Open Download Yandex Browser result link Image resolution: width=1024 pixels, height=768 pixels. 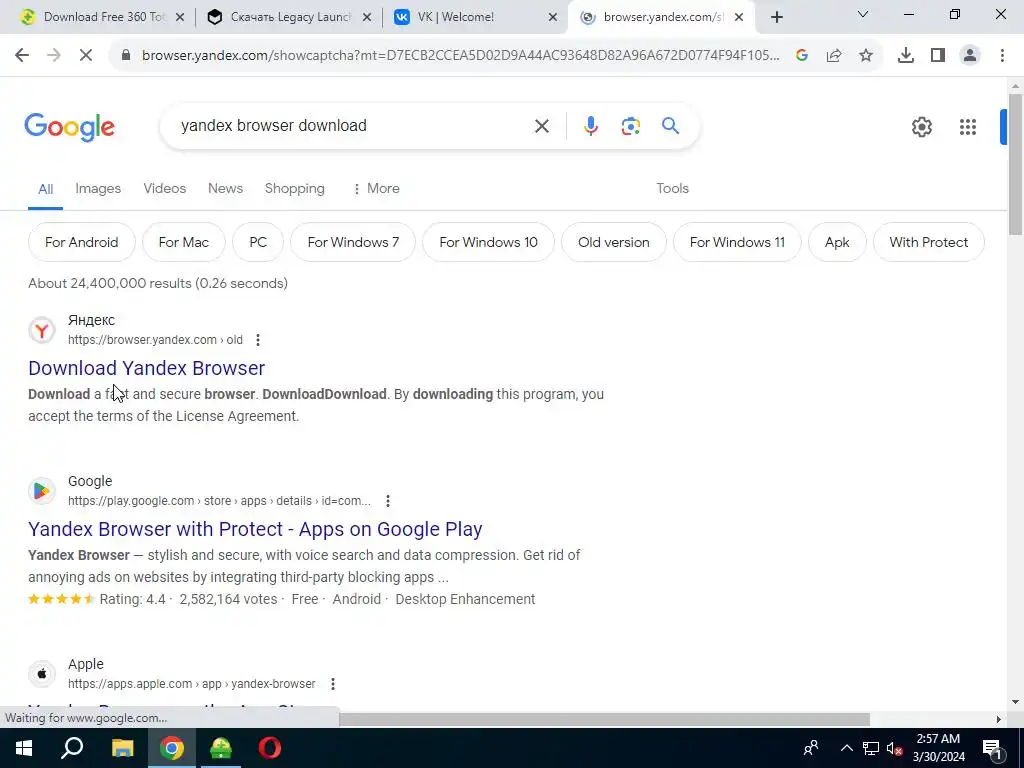click(146, 368)
